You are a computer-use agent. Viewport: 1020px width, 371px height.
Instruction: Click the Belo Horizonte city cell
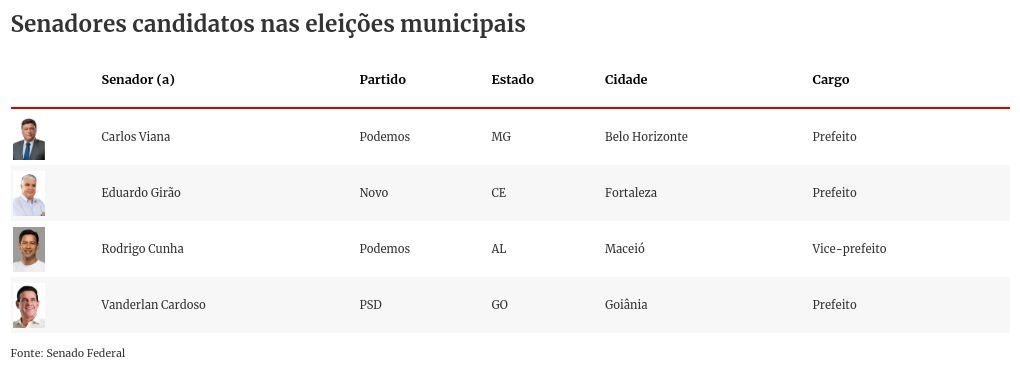(x=646, y=137)
